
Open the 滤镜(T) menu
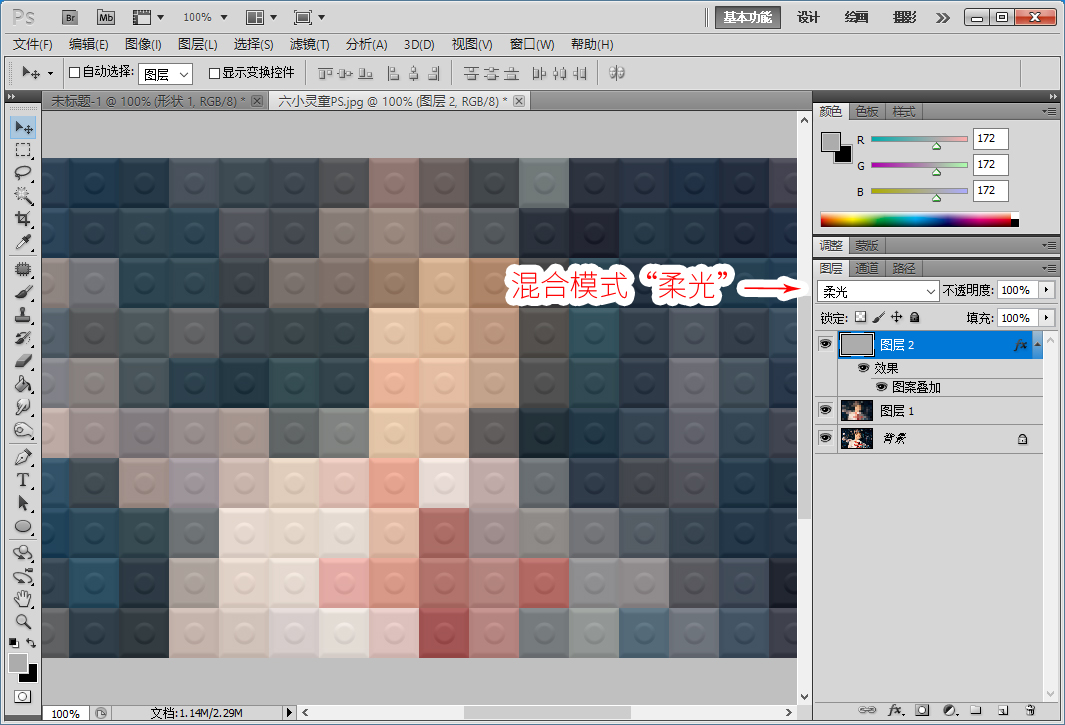point(309,44)
